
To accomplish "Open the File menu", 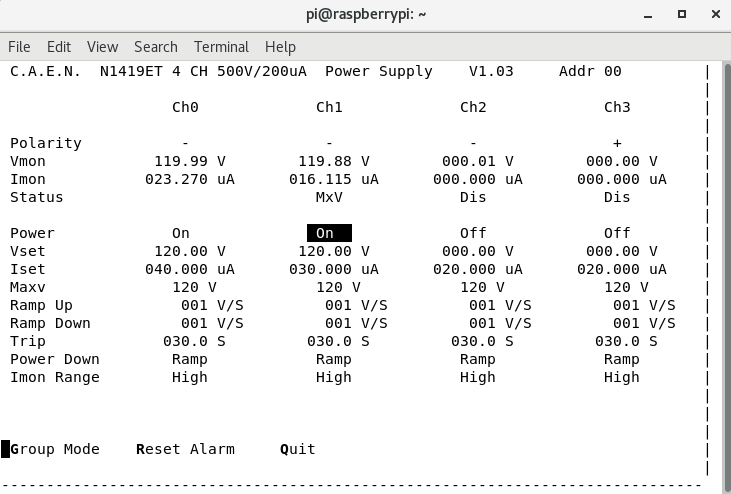I will [19, 47].
